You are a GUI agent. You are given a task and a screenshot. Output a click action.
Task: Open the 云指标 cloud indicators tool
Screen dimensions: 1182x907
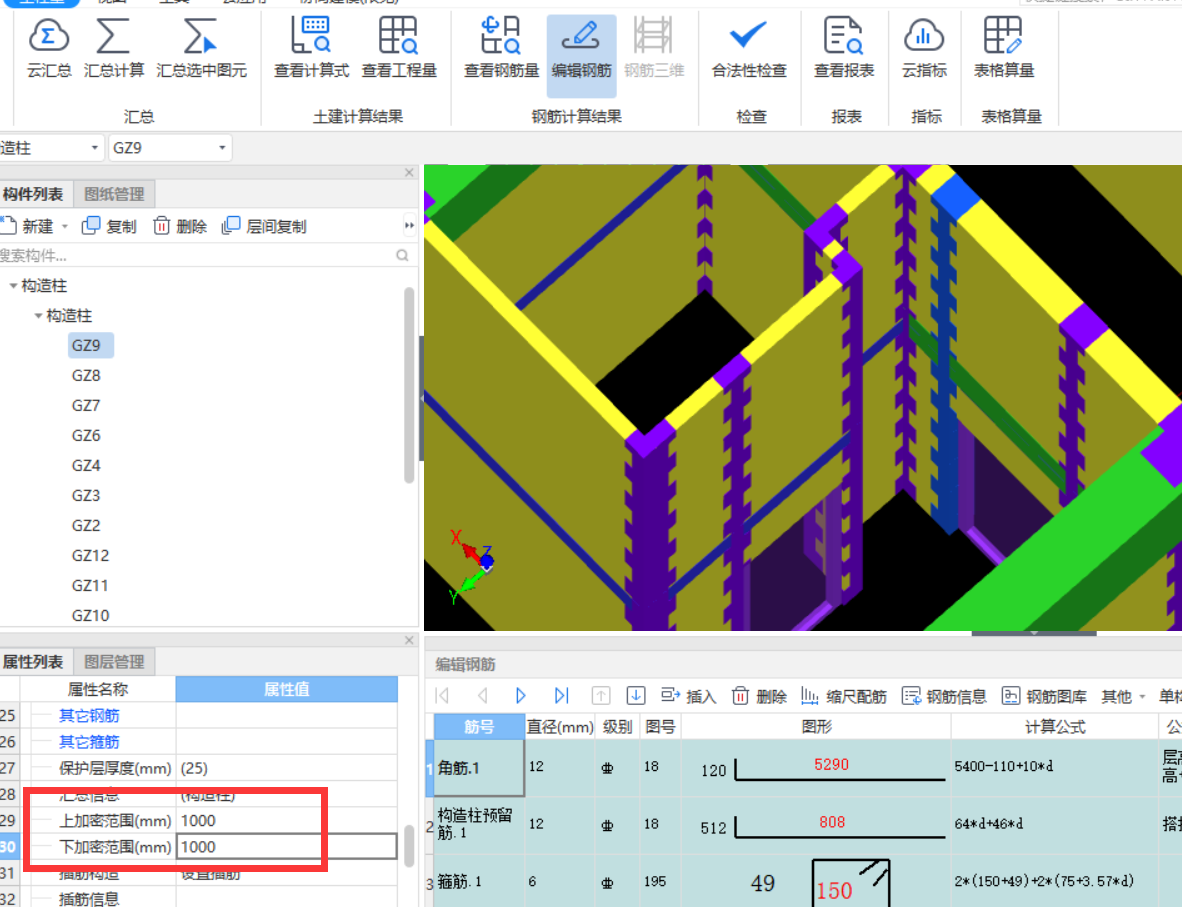click(x=924, y=50)
